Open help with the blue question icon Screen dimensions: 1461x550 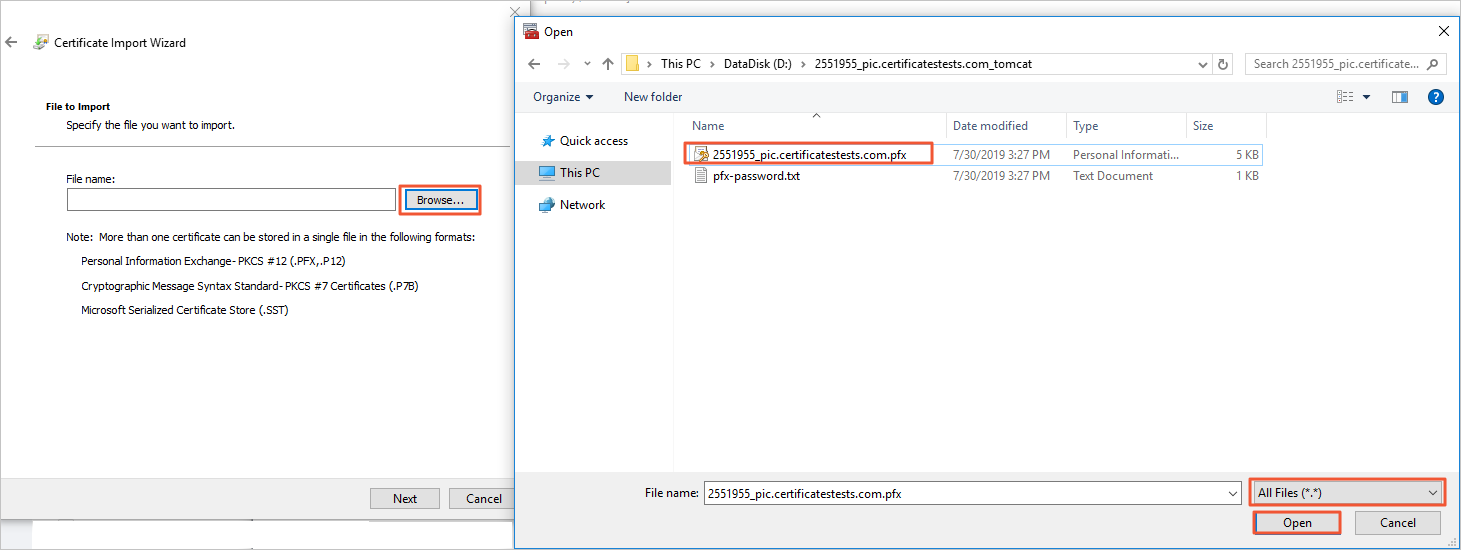(x=1436, y=97)
